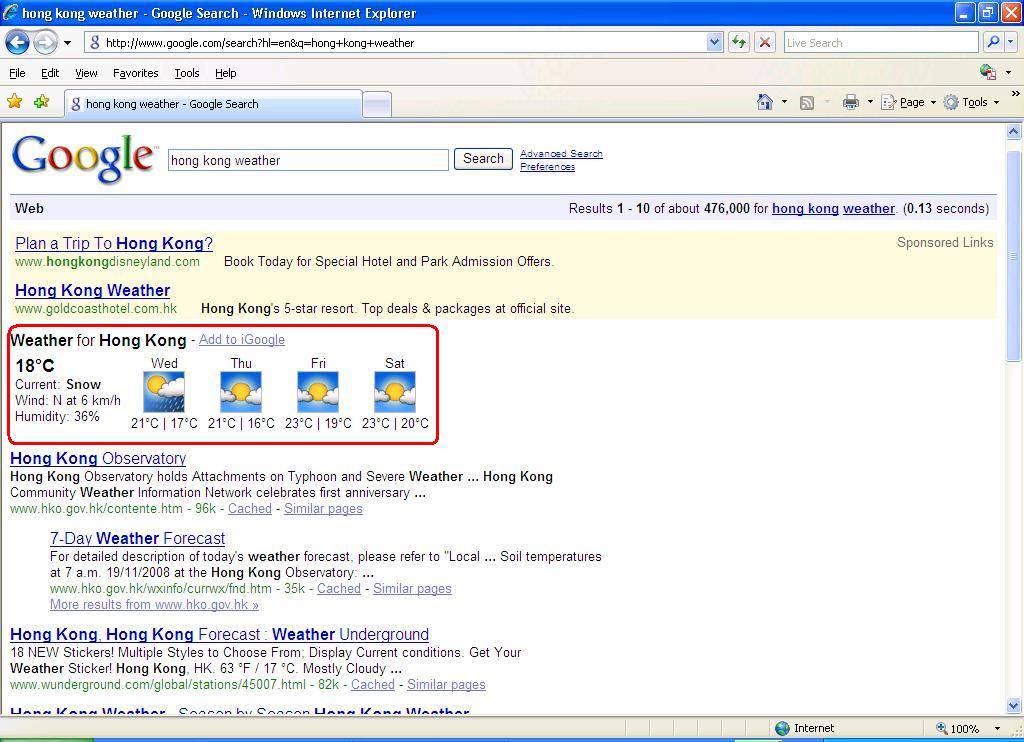Click Thursday's partly sunny weather icon
Viewport: 1024px width, 742px height.
click(241, 392)
